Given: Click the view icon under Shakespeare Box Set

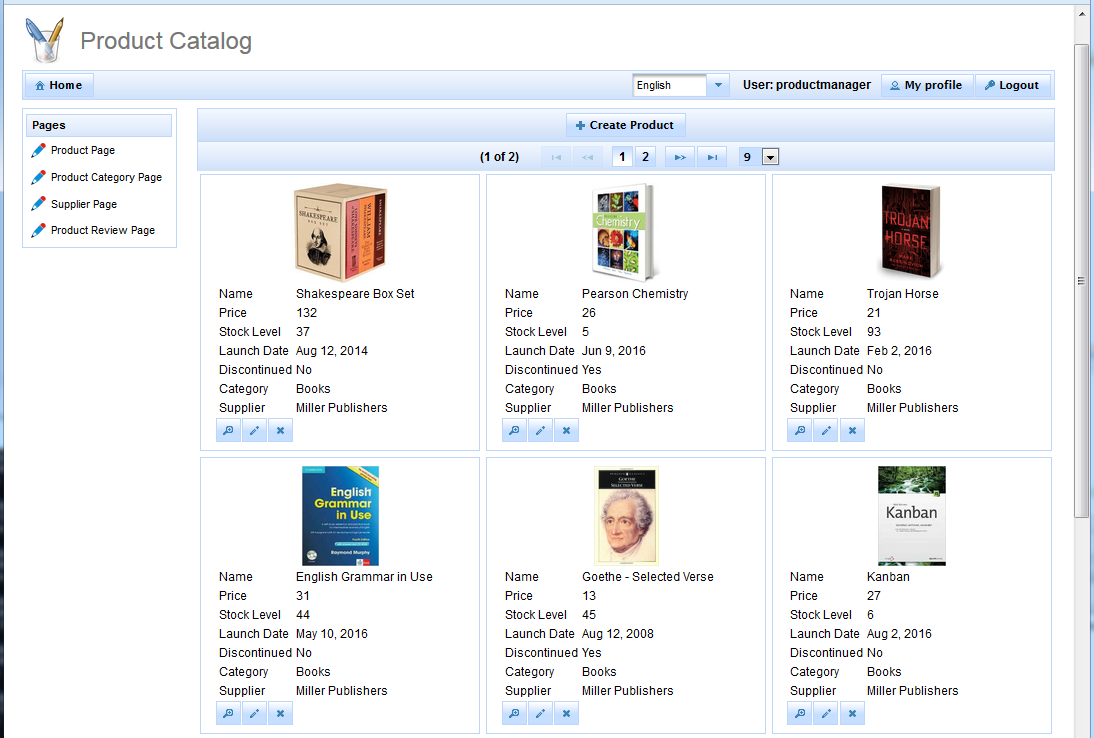Looking at the screenshot, I should pos(228,430).
